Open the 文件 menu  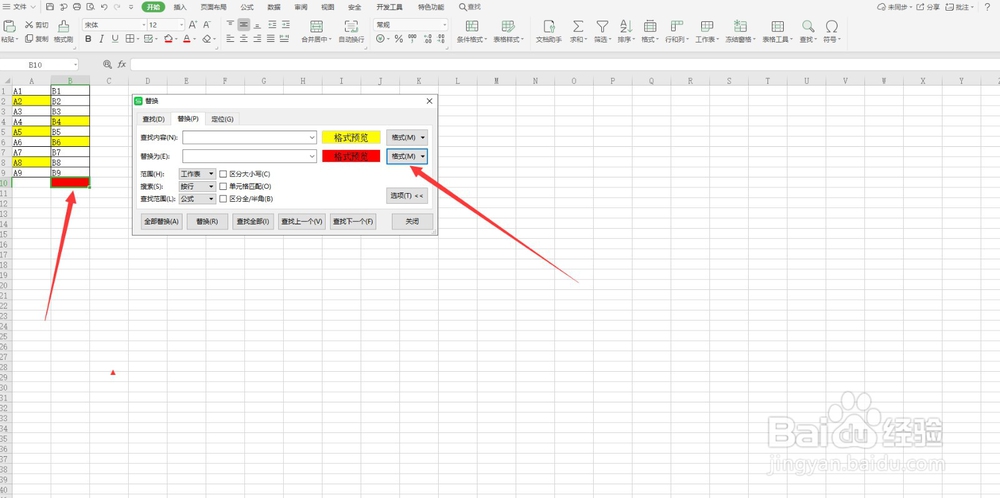tap(19, 7)
